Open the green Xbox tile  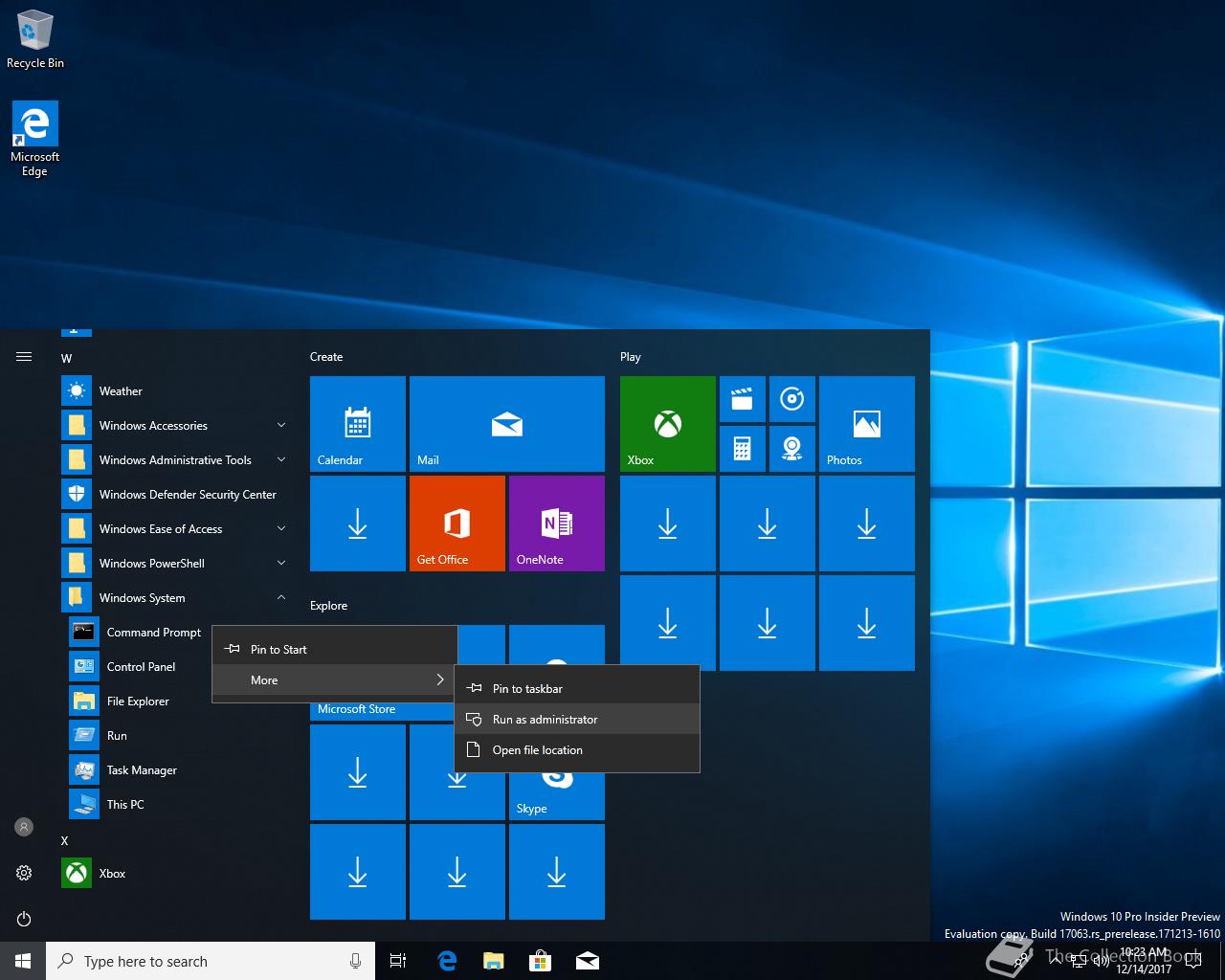coord(668,424)
